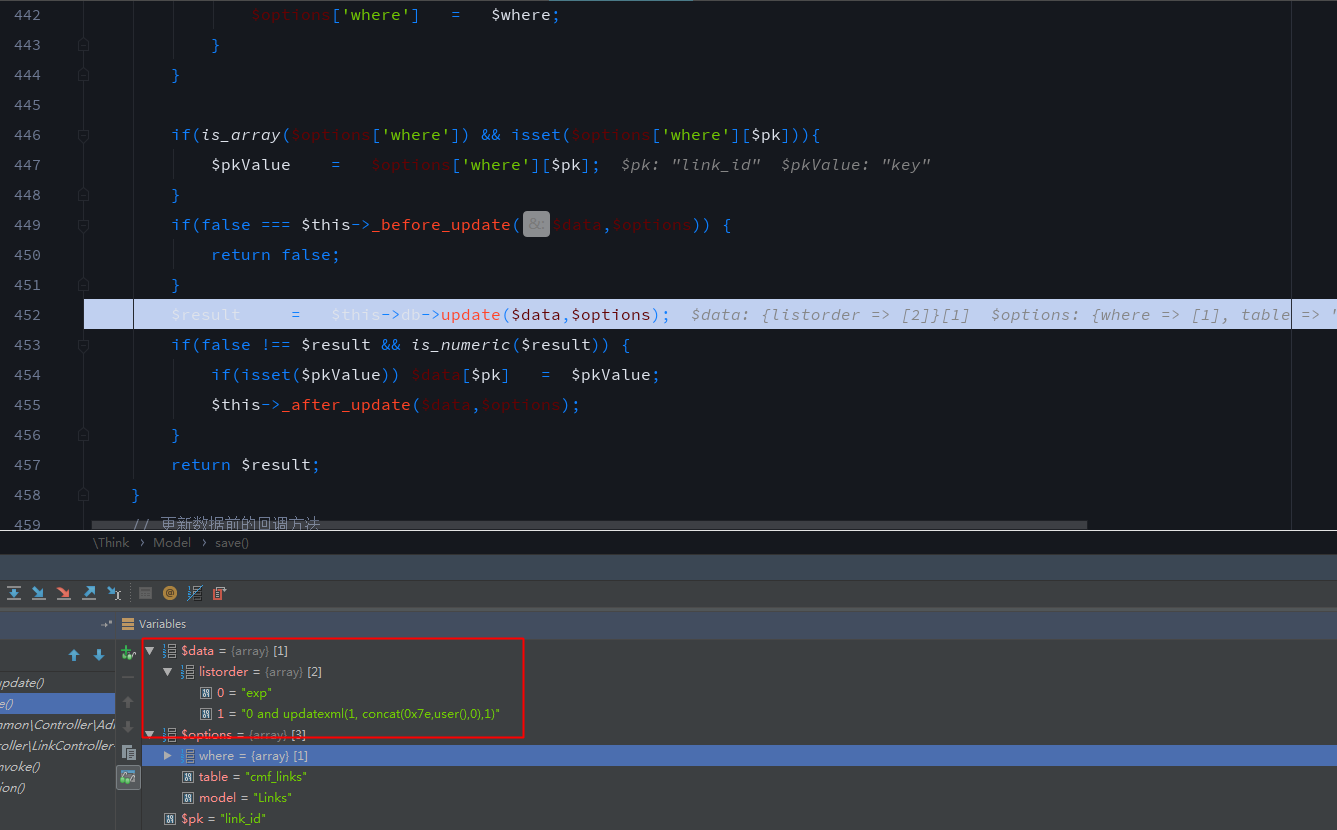1337x830 pixels.
Task: Toggle fold marker on line 446
Action: [x=84, y=135]
